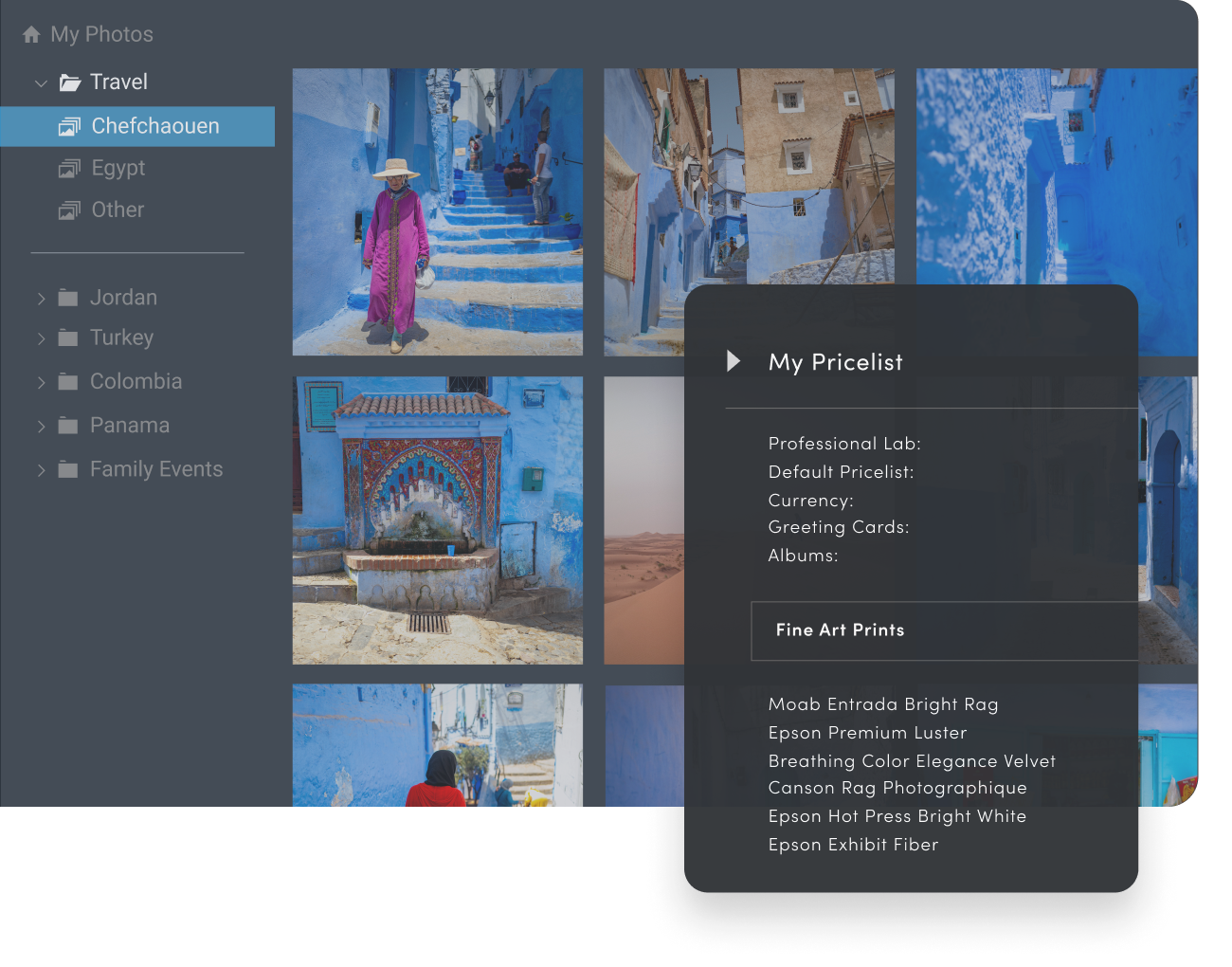This screenshot has height=967, width=1232.
Task: Expand the Colombia folder tree
Action: pyautogui.click(x=41, y=382)
